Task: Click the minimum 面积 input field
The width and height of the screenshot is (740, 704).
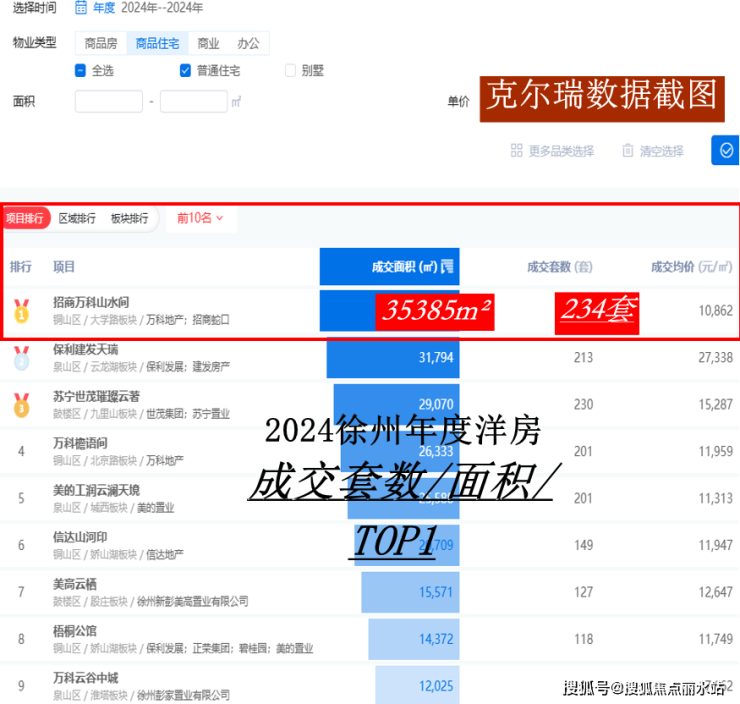Action: [109, 101]
